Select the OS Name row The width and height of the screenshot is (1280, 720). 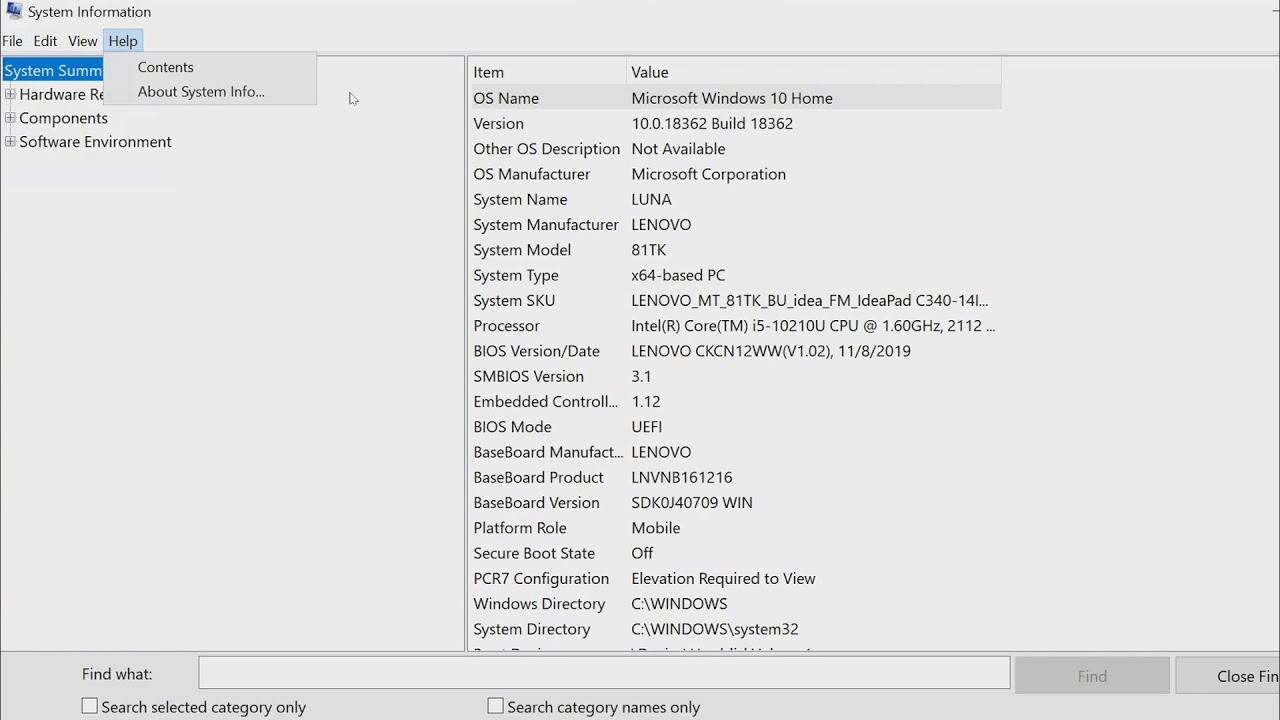(x=735, y=98)
